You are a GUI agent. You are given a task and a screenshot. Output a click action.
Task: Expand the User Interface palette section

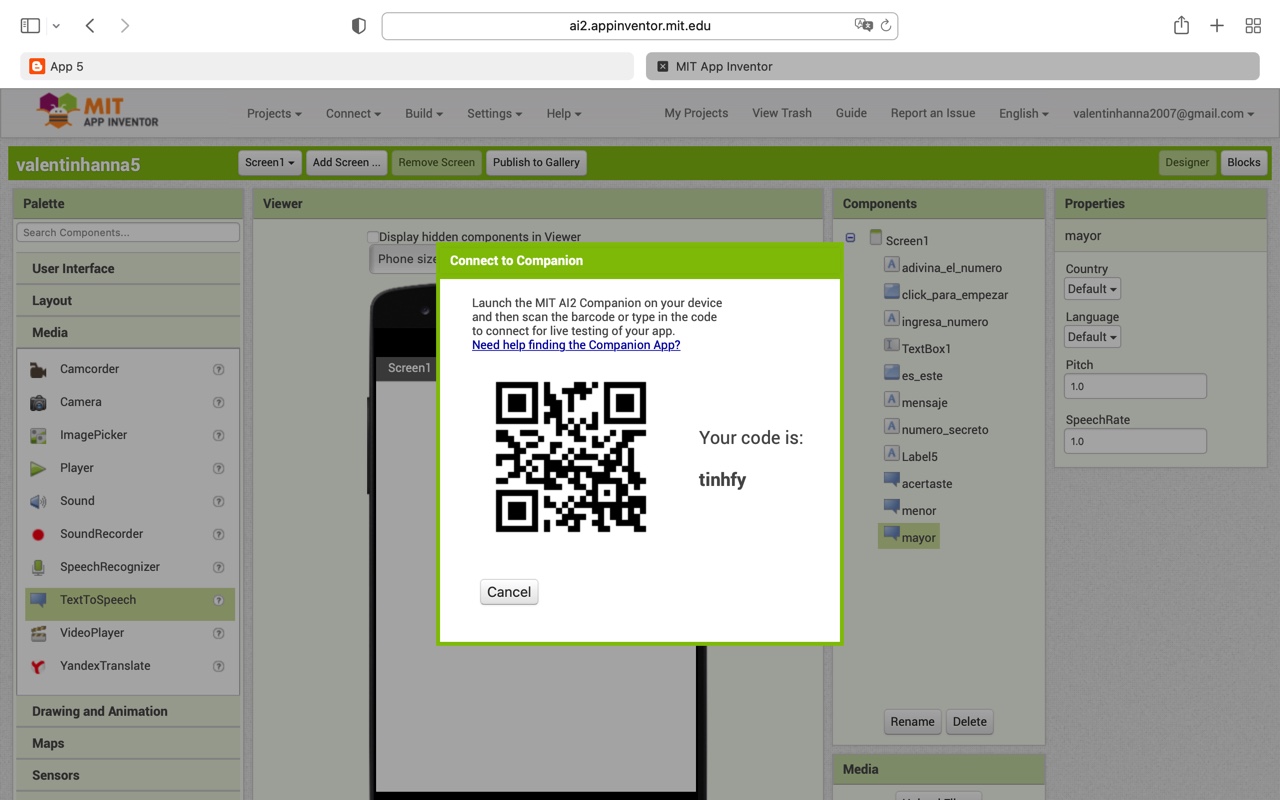(128, 269)
